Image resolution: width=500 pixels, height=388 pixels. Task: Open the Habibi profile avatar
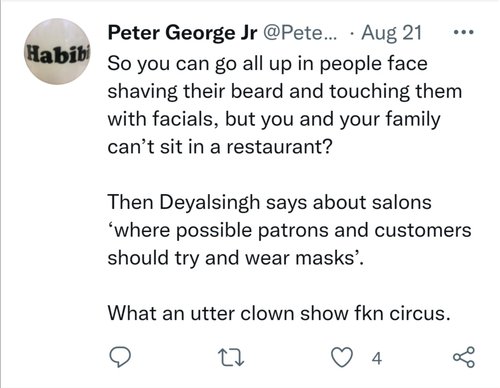(58, 51)
